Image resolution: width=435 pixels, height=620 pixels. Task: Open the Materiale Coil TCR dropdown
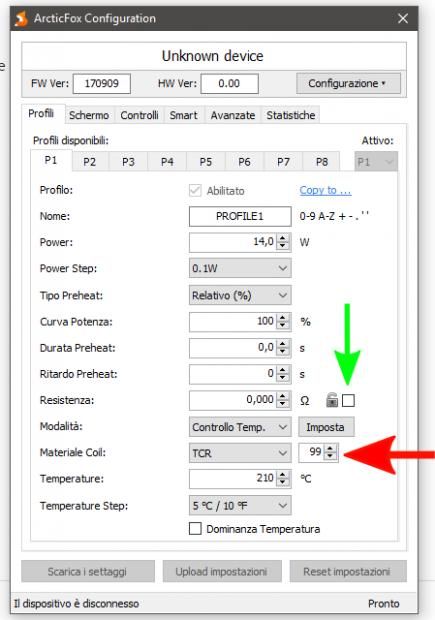pyautogui.click(x=240, y=453)
